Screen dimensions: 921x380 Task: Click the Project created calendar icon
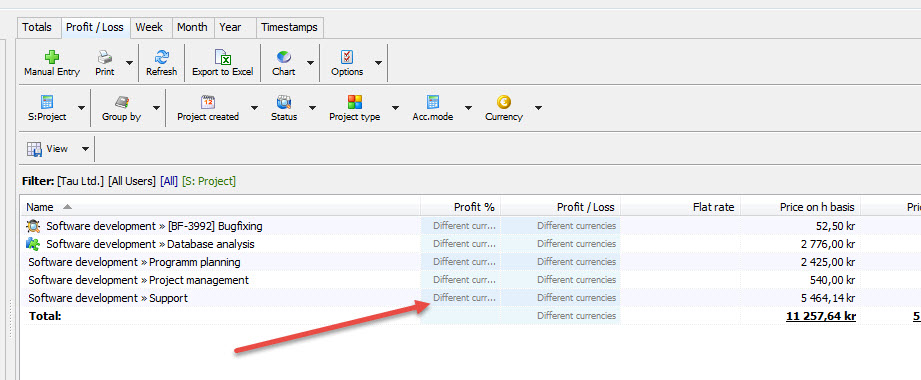pos(208,102)
